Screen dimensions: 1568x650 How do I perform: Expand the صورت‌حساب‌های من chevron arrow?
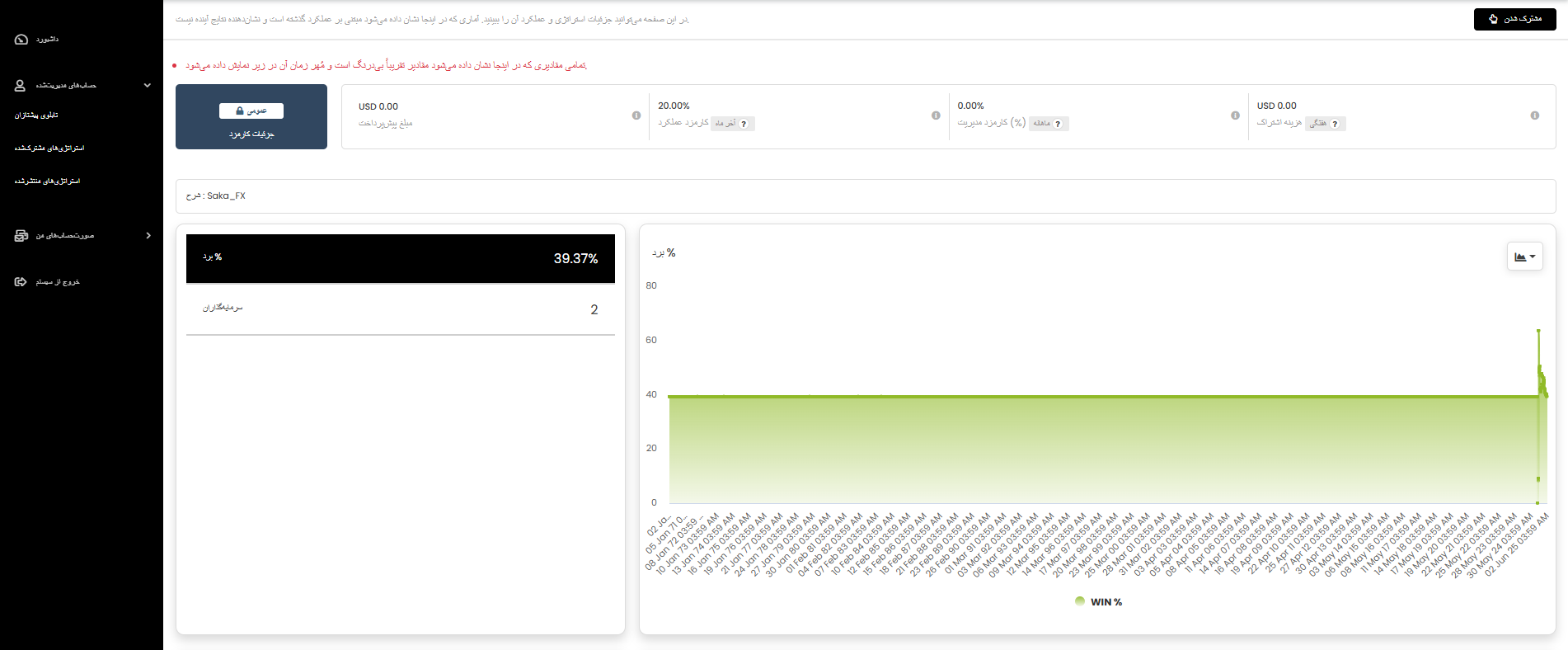click(x=148, y=235)
